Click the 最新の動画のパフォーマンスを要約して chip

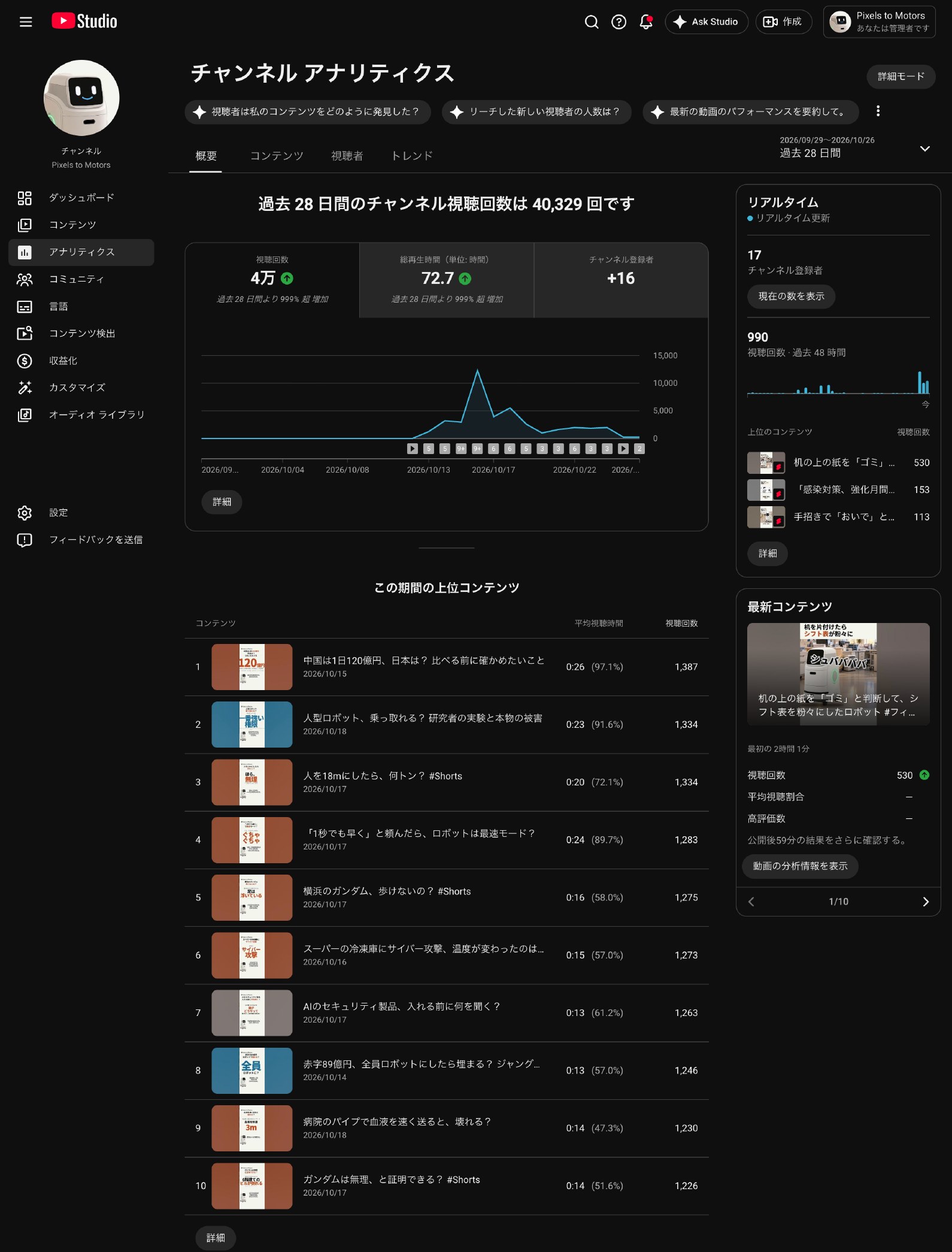[751, 112]
